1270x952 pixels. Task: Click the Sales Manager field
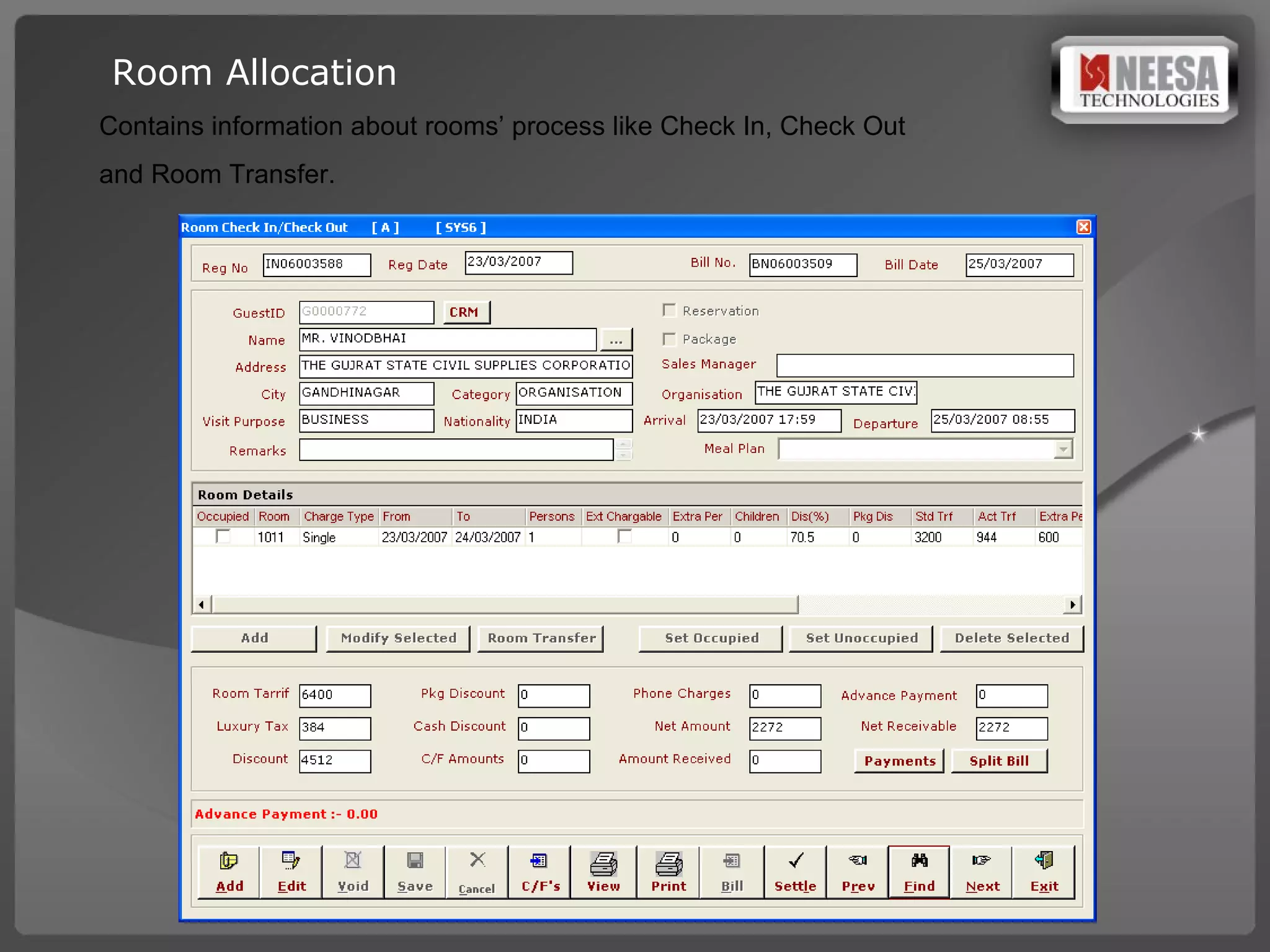pos(925,365)
